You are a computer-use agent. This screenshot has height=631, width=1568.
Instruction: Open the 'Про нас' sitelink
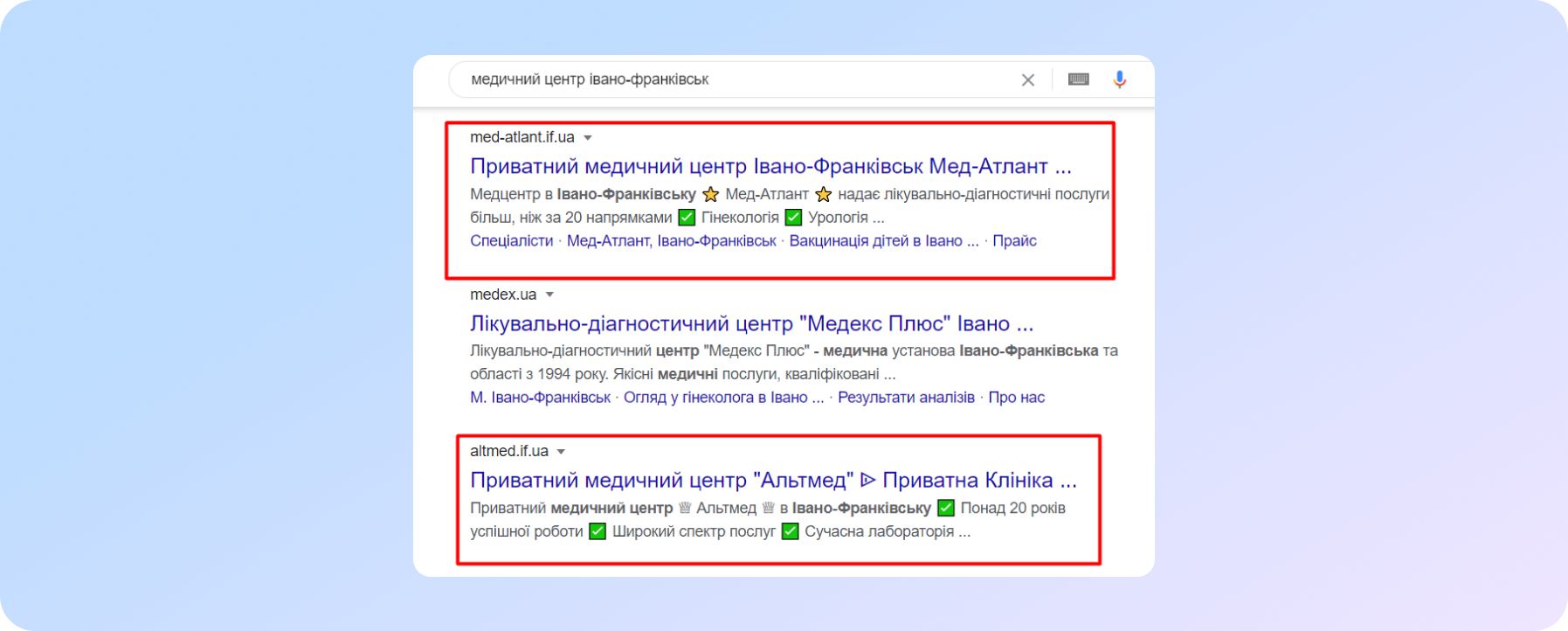[x=1016, y=398]
